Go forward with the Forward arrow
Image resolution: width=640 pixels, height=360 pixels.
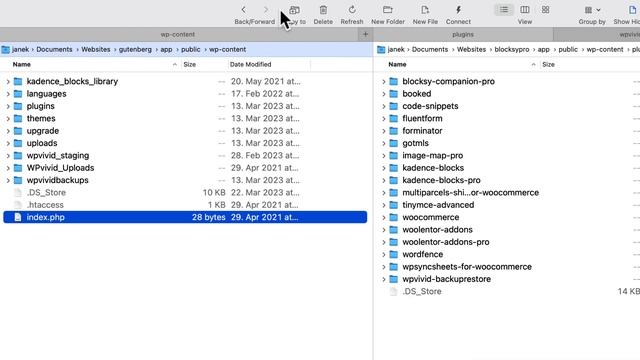click(266, 10)
